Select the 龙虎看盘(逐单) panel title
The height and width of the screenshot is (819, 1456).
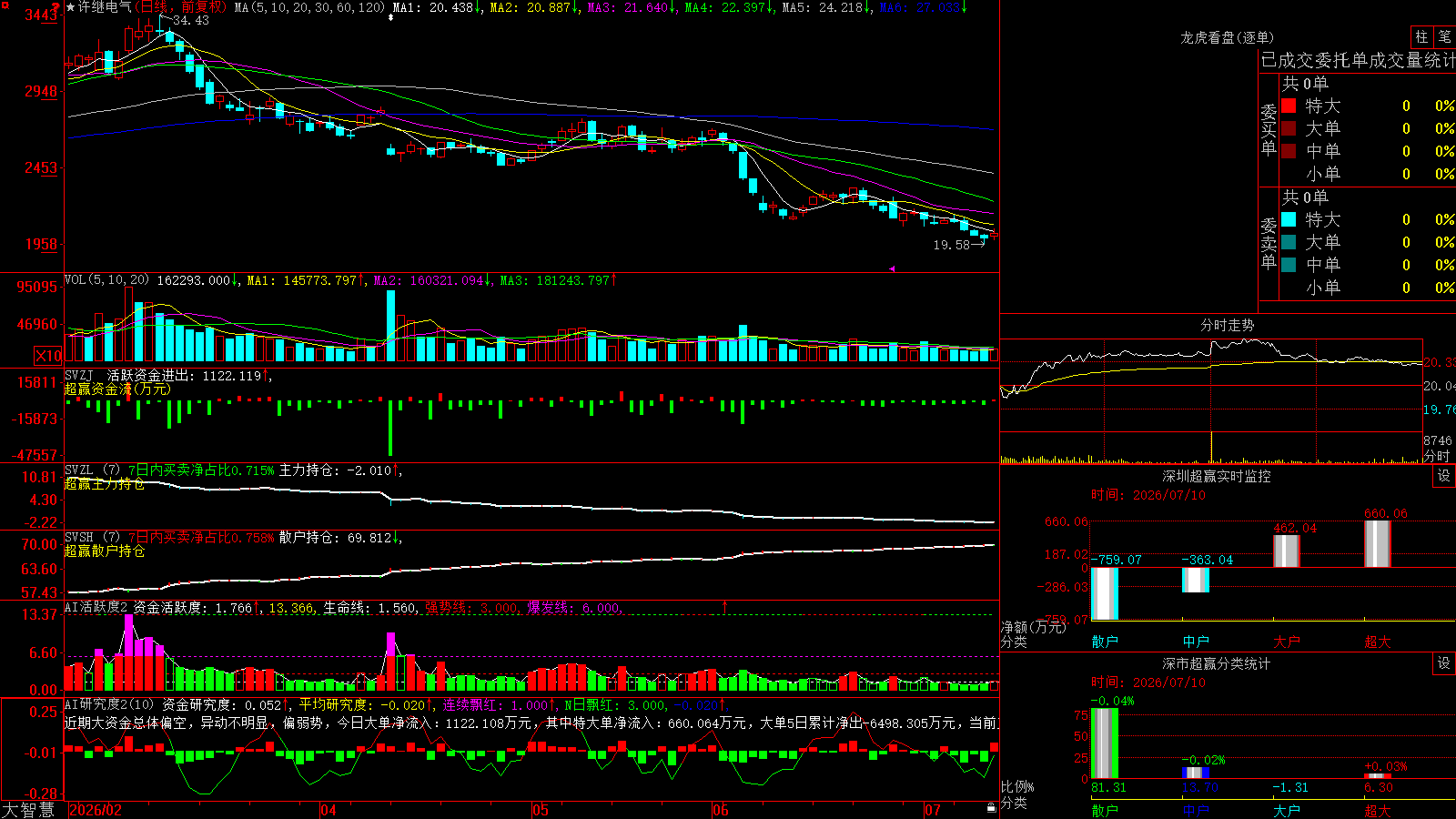point(1227,37)
